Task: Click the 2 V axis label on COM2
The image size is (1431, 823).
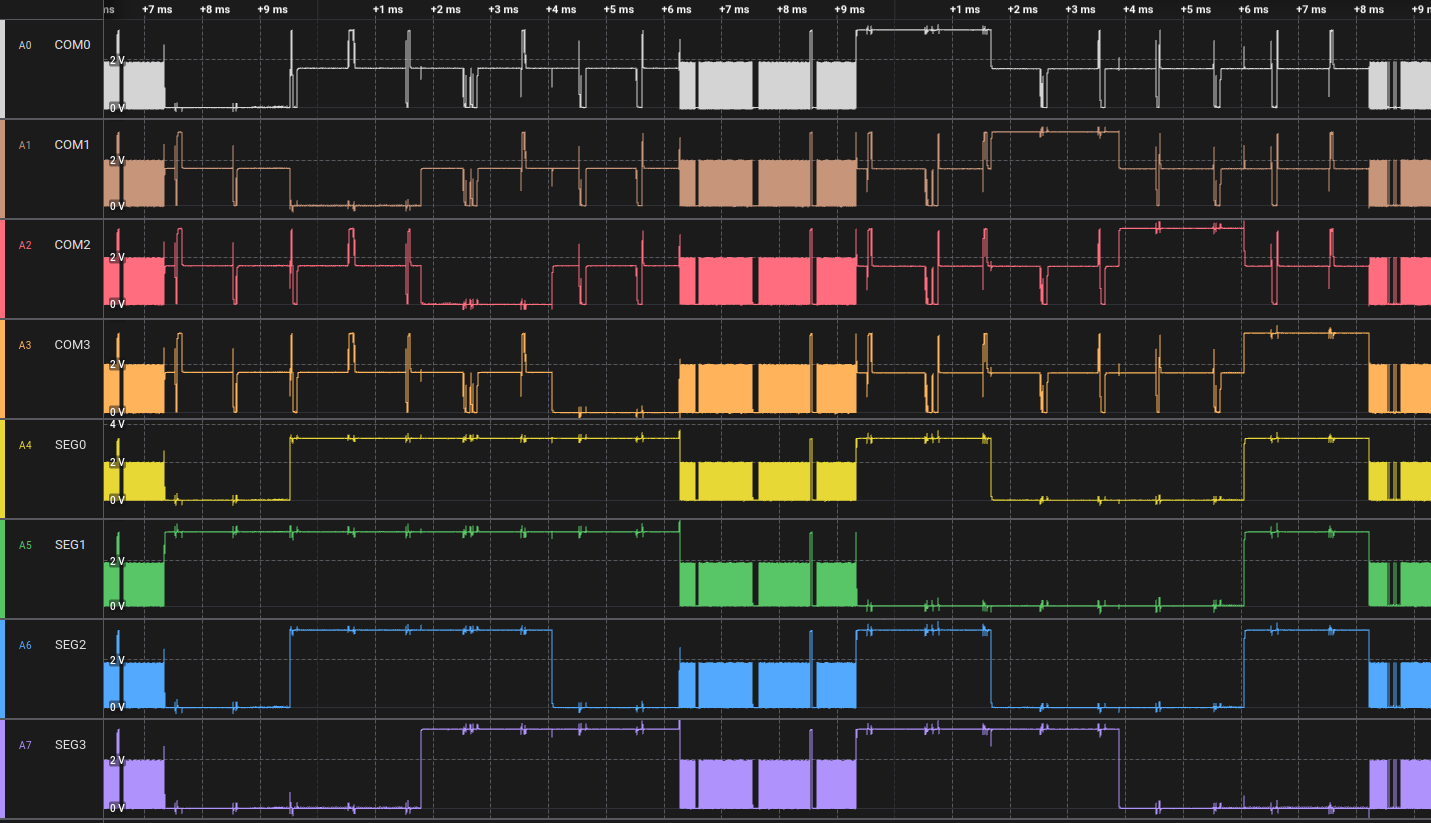Action: pyautogui.click(x=116, y=257)
